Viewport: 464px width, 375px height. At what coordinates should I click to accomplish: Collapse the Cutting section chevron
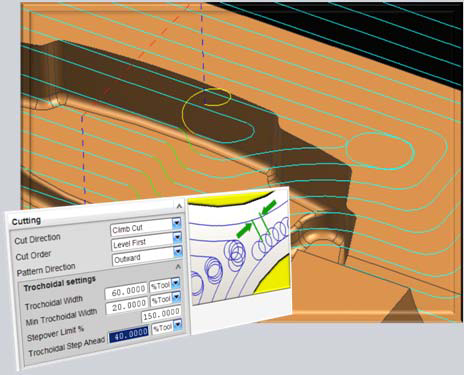[179, 206]
